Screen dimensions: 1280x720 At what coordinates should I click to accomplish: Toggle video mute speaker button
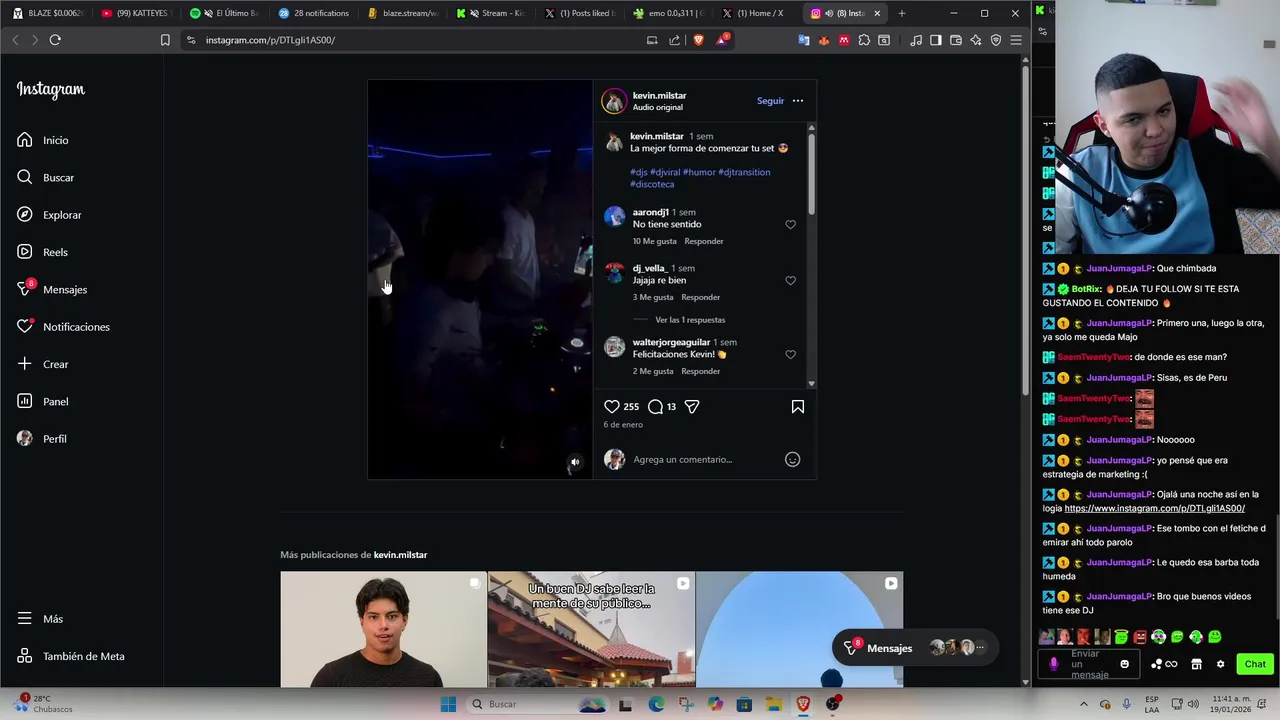[575, 463]
